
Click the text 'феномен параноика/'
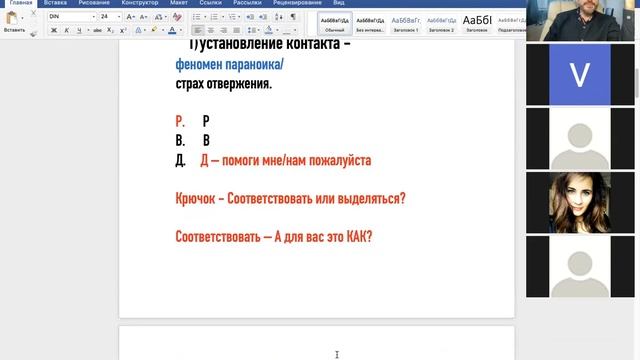point(229,64)
